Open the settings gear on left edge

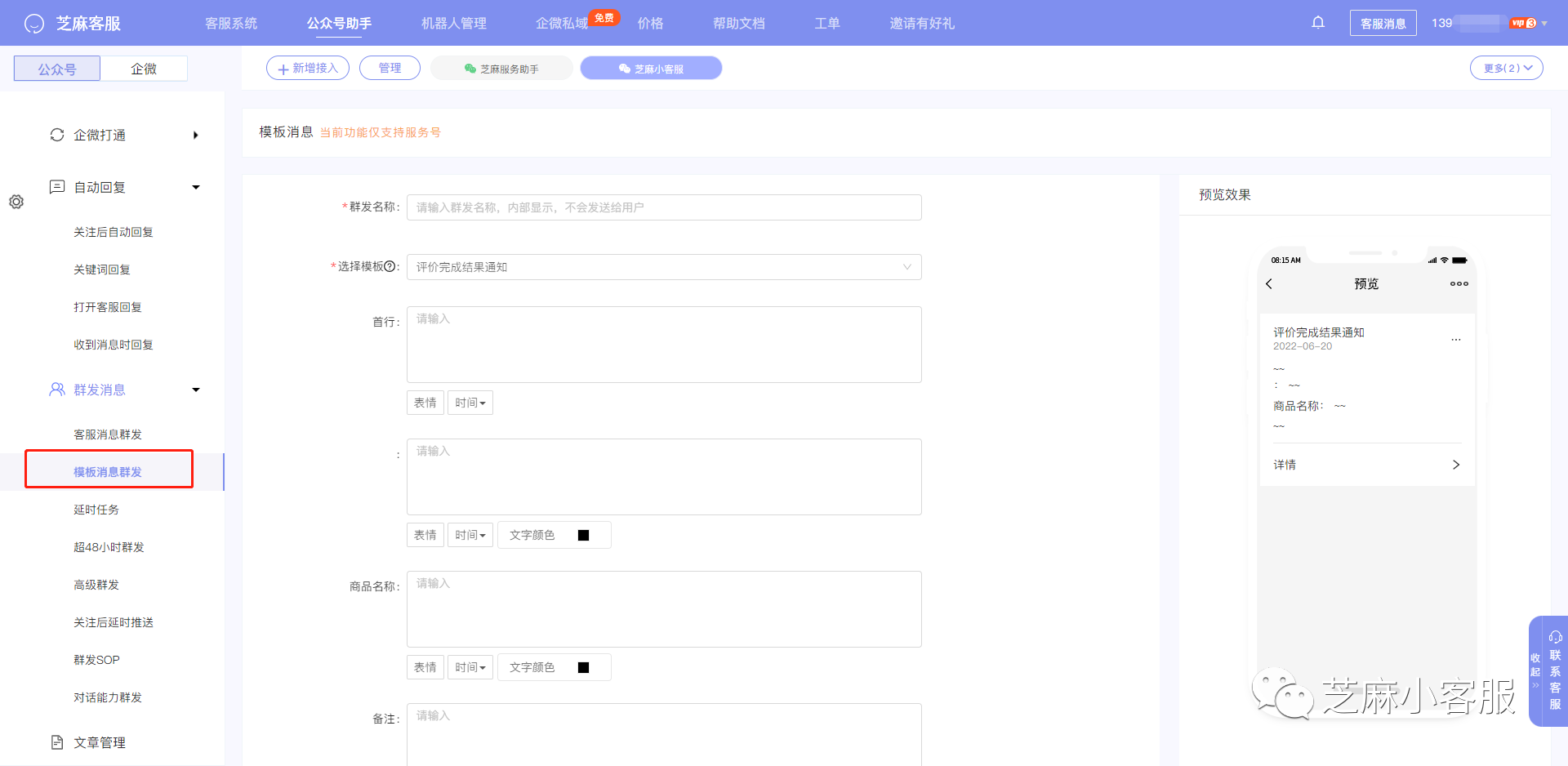click(16, 202)
